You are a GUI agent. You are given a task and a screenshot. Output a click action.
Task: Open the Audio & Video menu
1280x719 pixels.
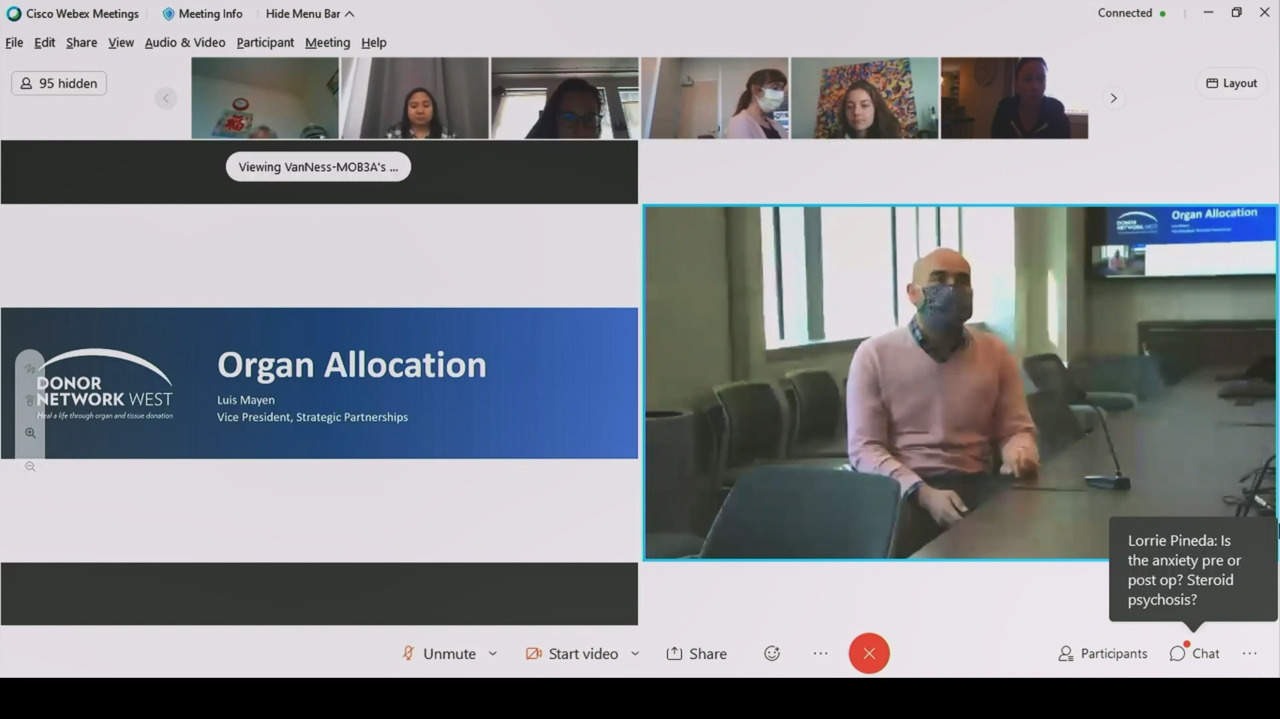point(185,43)
